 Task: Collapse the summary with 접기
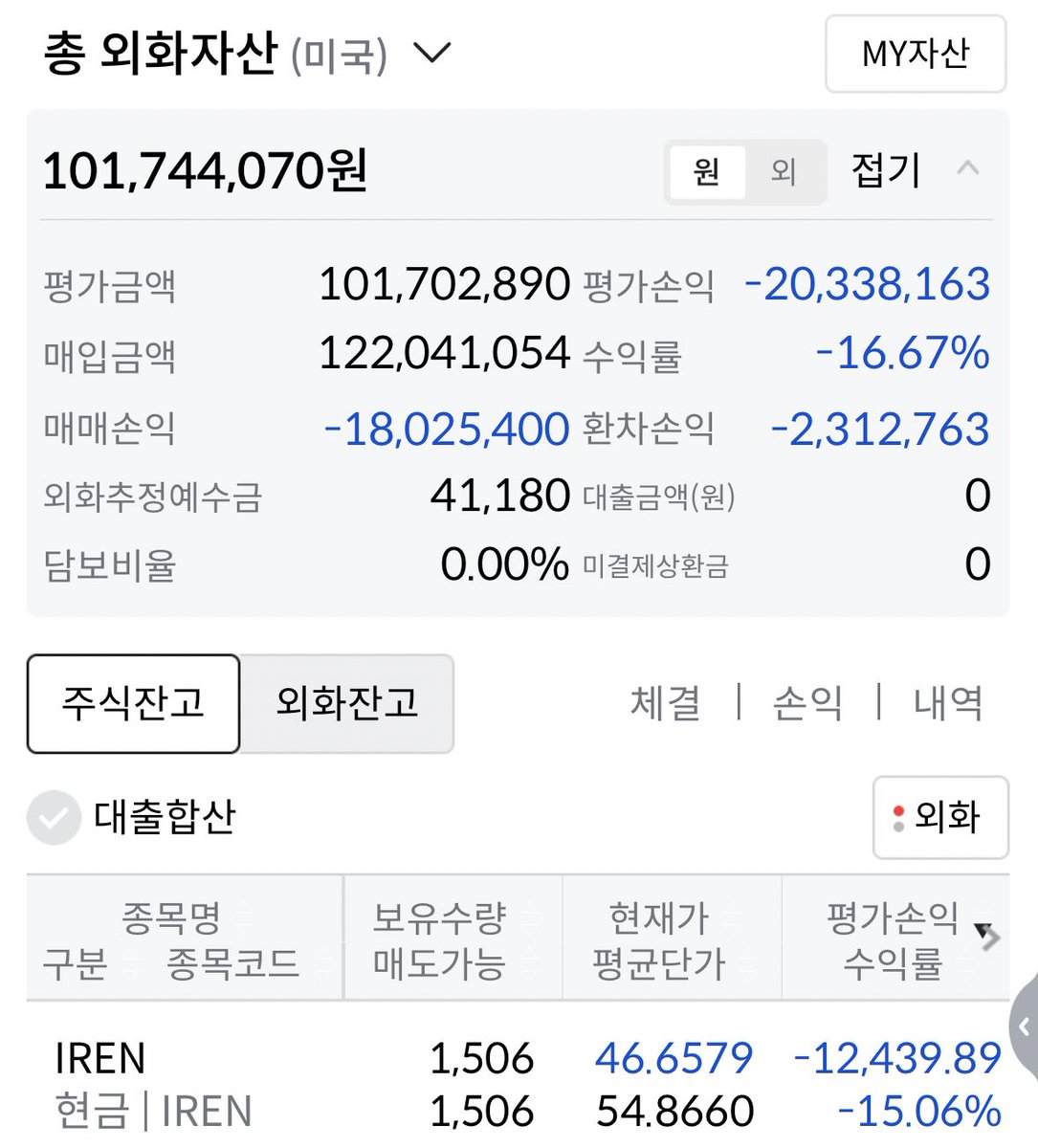pos(915,170)
